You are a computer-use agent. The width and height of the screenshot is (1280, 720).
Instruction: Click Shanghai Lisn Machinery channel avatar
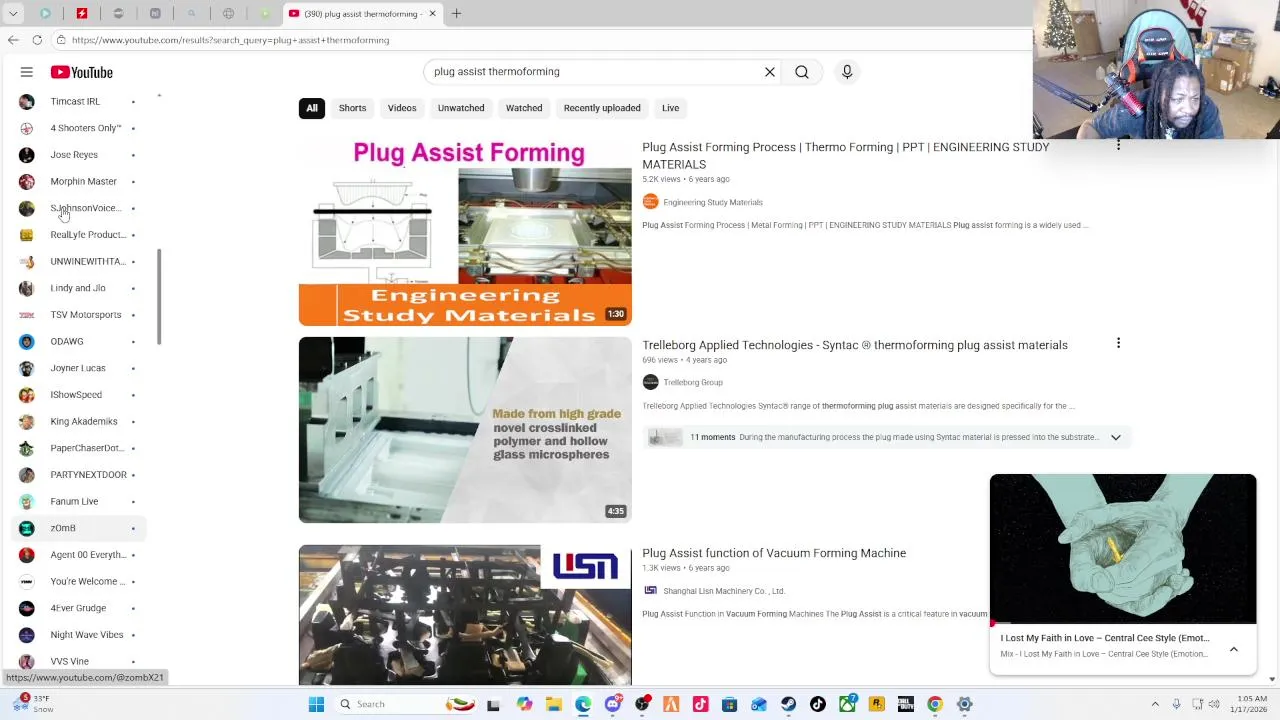[x=650, y=591]
